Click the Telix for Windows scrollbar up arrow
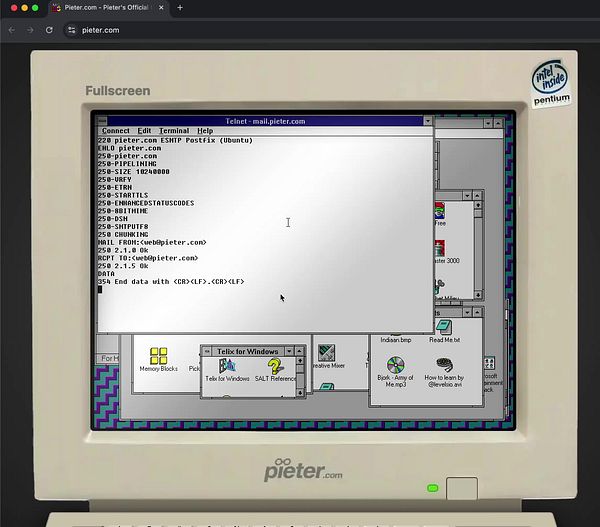The height and width of the screenshot is (527, 600). coord(300,361)
